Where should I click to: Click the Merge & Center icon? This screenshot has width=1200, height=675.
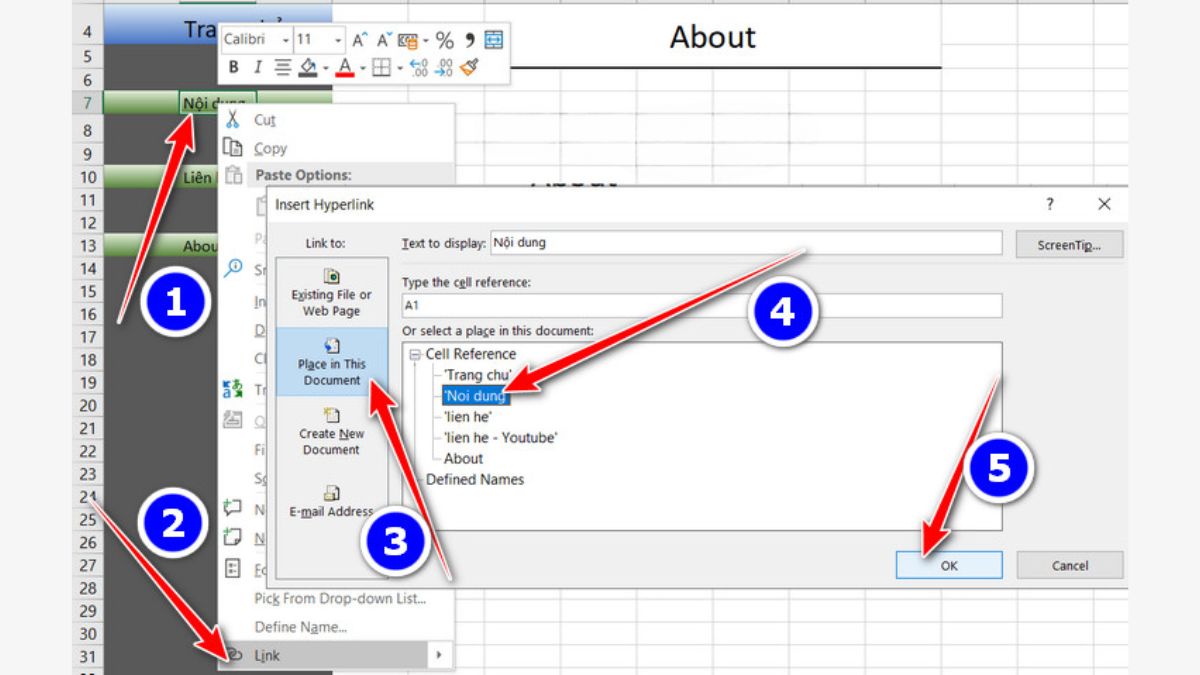(x=494, y=40)
